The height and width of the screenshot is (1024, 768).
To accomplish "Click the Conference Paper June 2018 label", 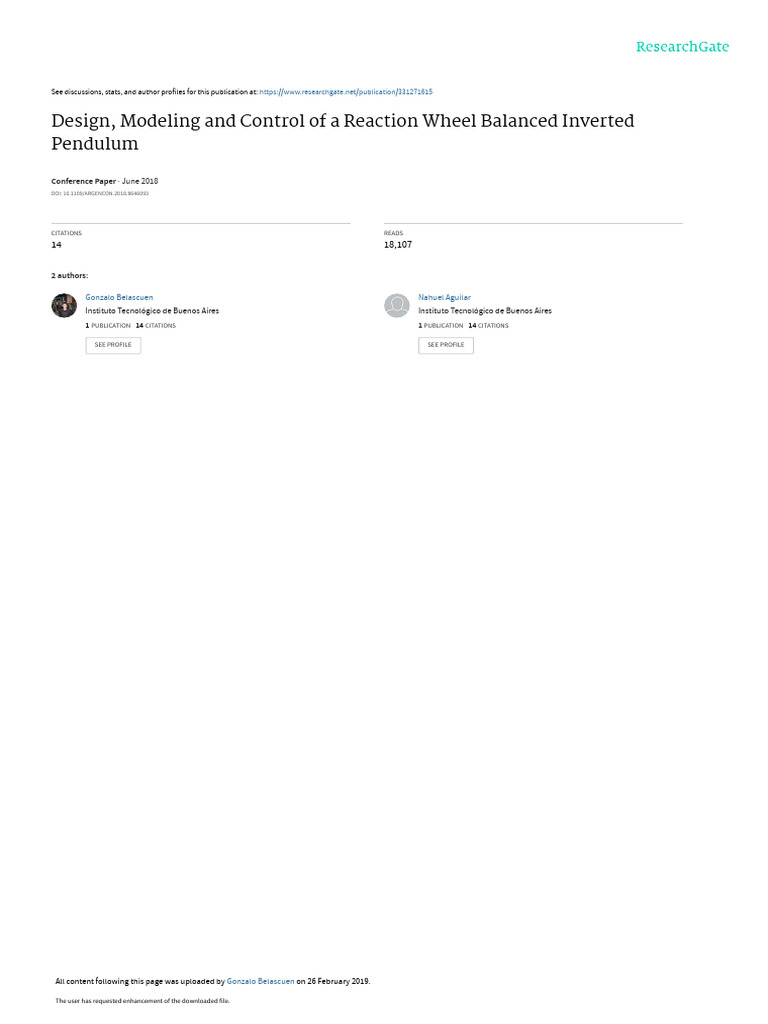I will point(104,181).
